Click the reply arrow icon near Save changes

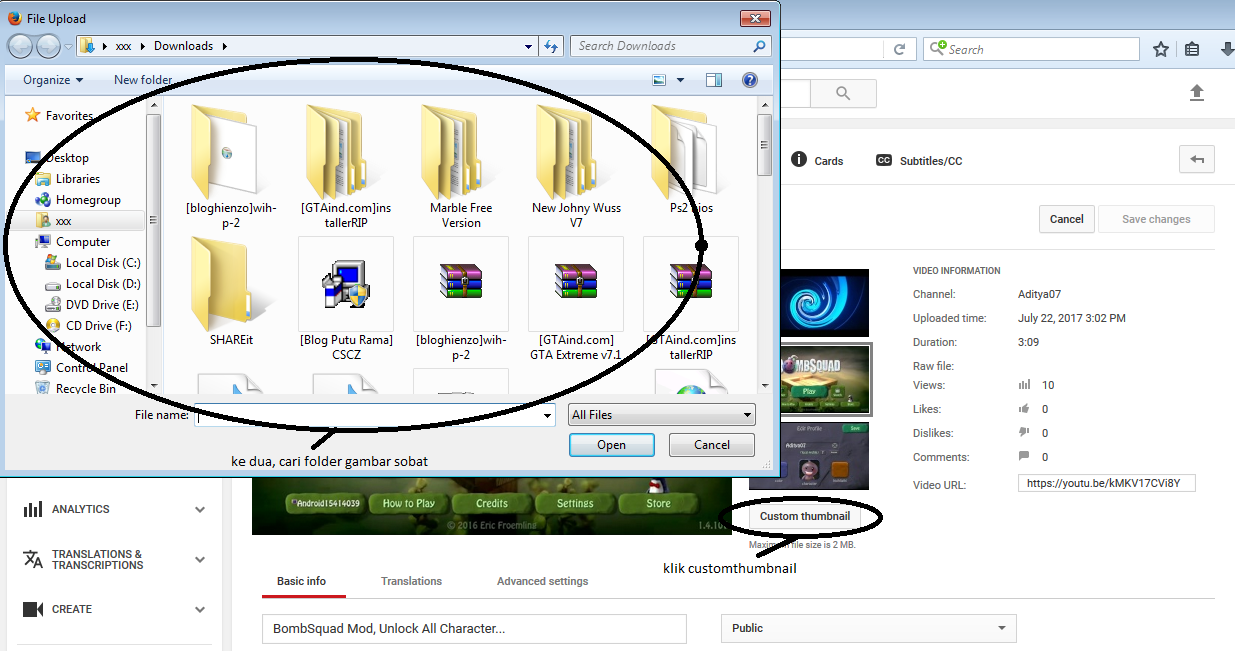click(1197, 159)
